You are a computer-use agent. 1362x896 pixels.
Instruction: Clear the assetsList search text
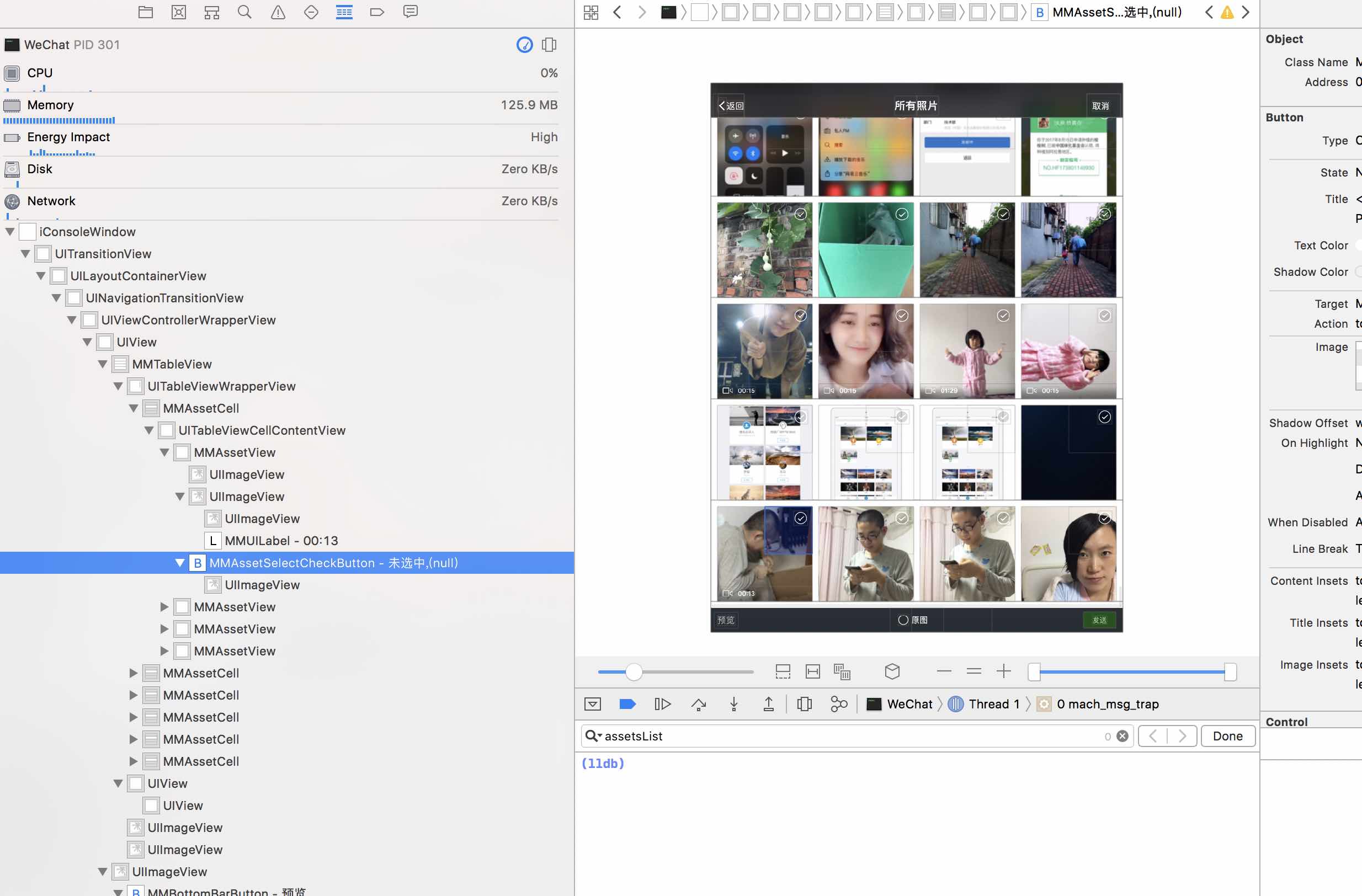pos(1123,737)
